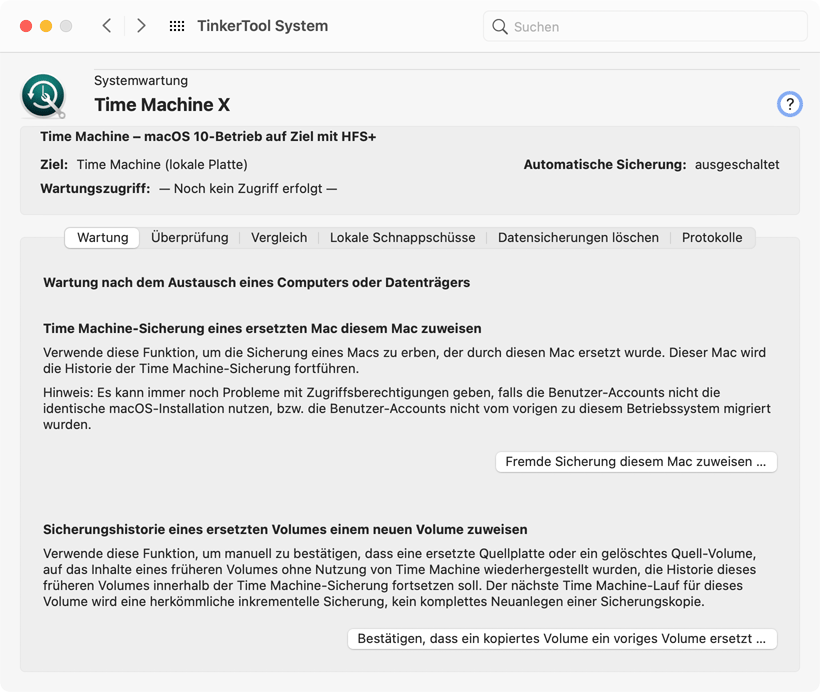Switch to the Überprüfung tab
Viewport: 820px width, 692px height.
189,237
